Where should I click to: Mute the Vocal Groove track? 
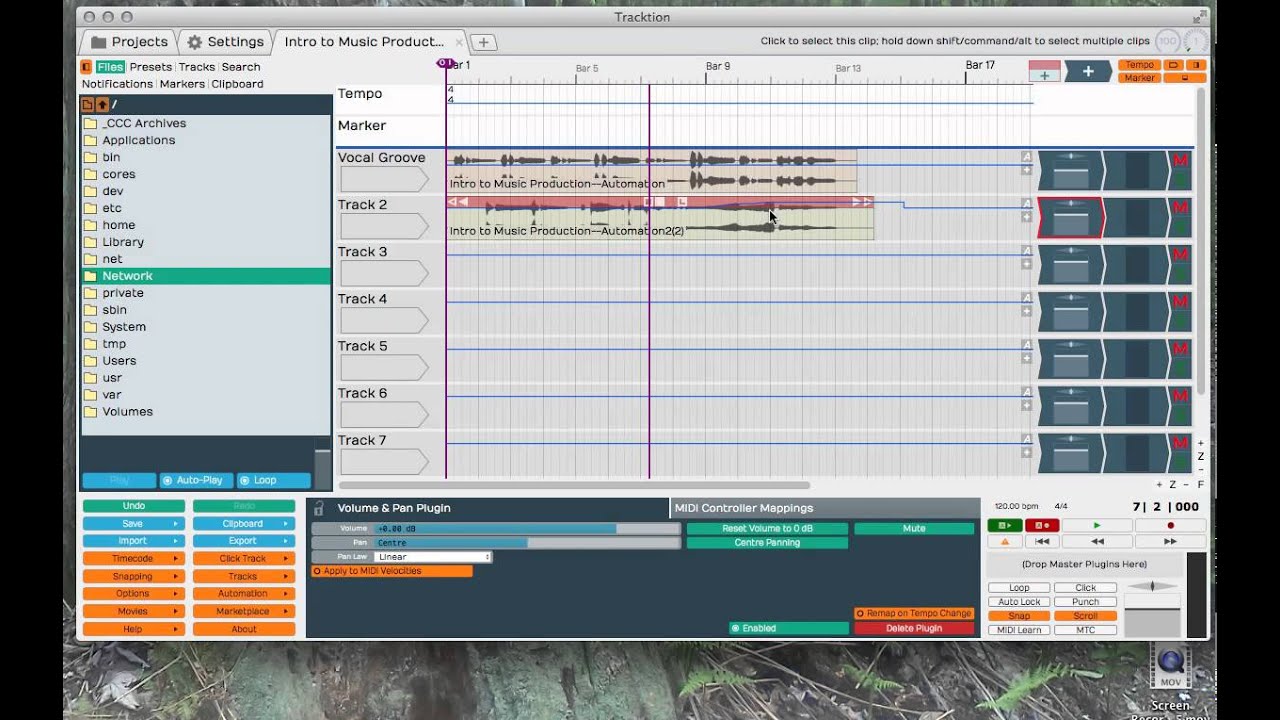[1180, 160]
